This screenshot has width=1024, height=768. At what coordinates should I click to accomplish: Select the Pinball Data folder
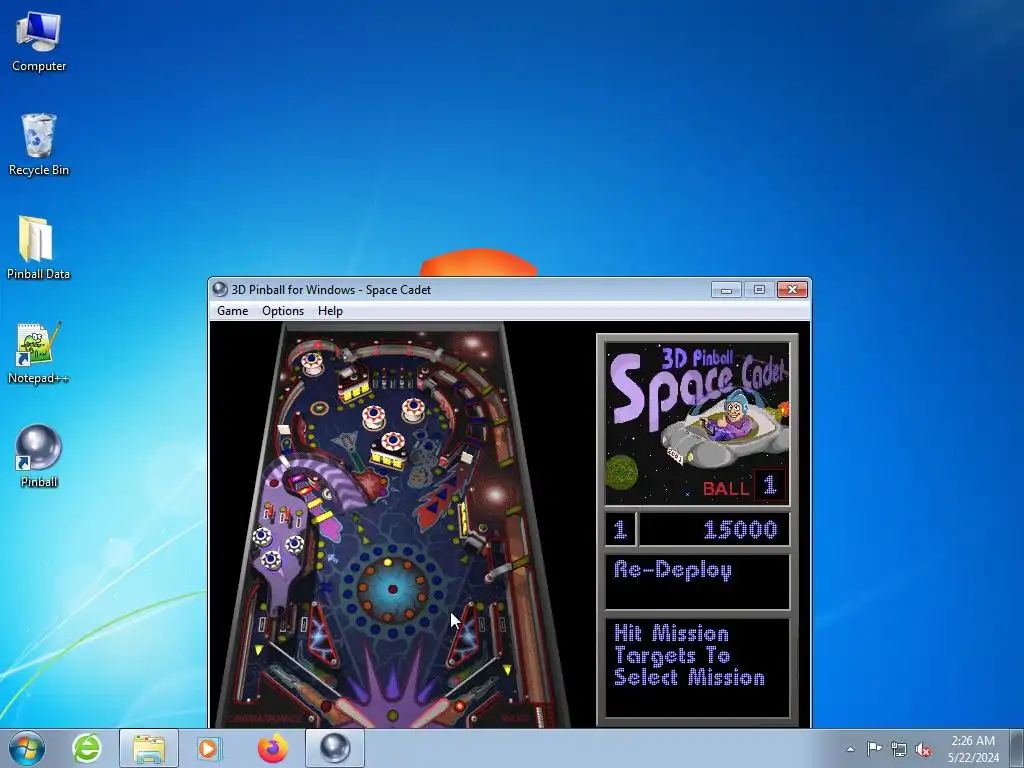(x=38, y=248)
